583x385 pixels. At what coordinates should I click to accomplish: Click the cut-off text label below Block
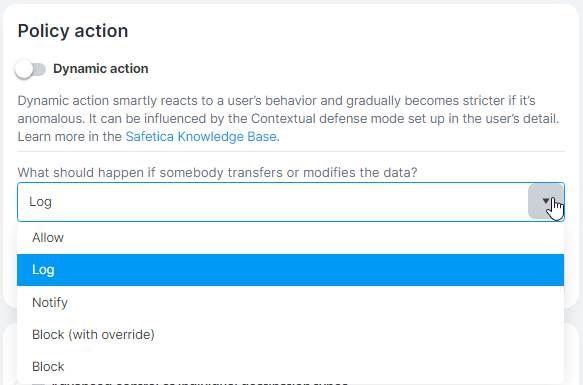coord(201,383)
